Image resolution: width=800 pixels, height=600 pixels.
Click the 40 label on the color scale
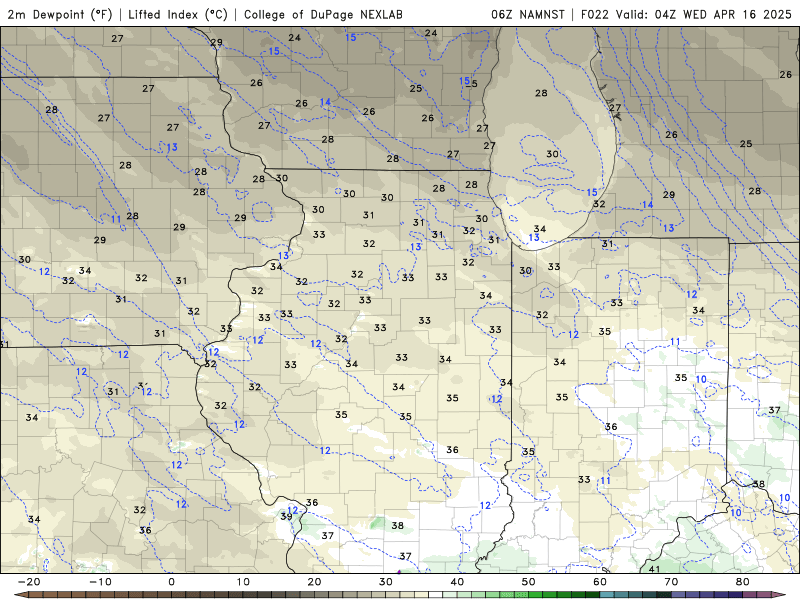[x=457, y=582]
